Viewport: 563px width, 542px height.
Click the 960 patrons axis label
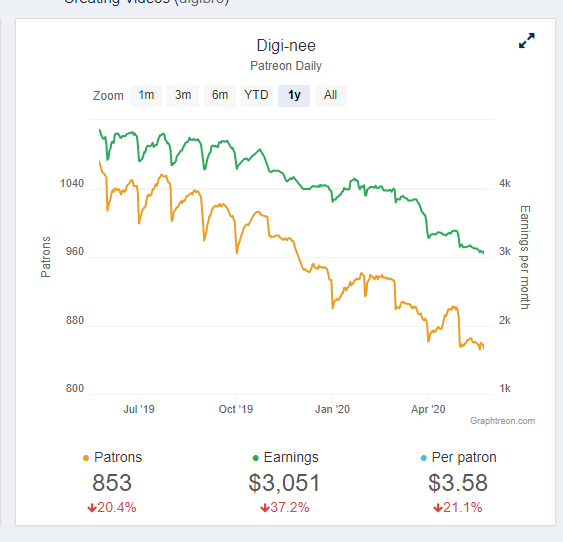tap(75, 251)
